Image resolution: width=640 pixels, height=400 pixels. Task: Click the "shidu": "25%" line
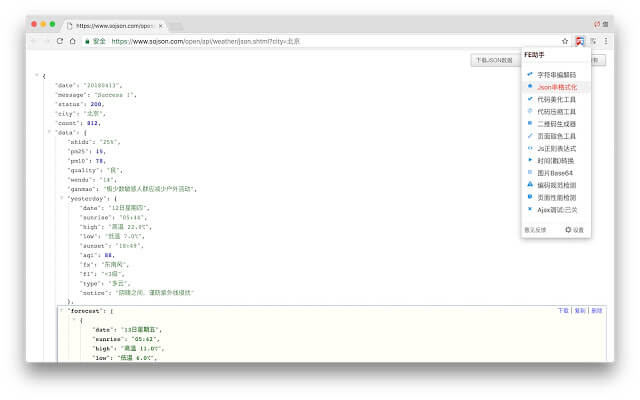pos(94,142)
